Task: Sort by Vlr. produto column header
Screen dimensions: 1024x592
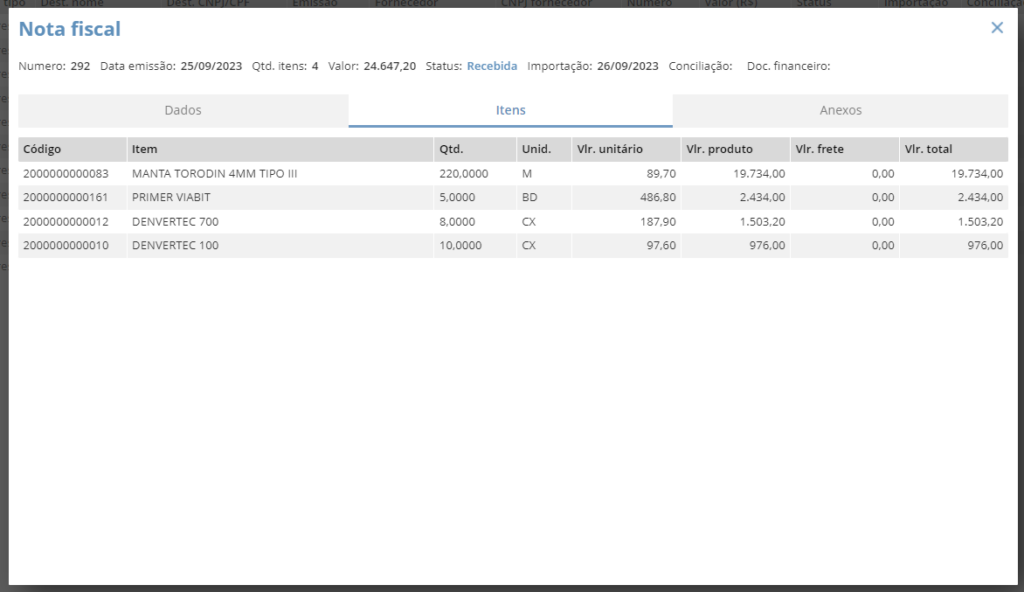Action: (x=735, y=149)
